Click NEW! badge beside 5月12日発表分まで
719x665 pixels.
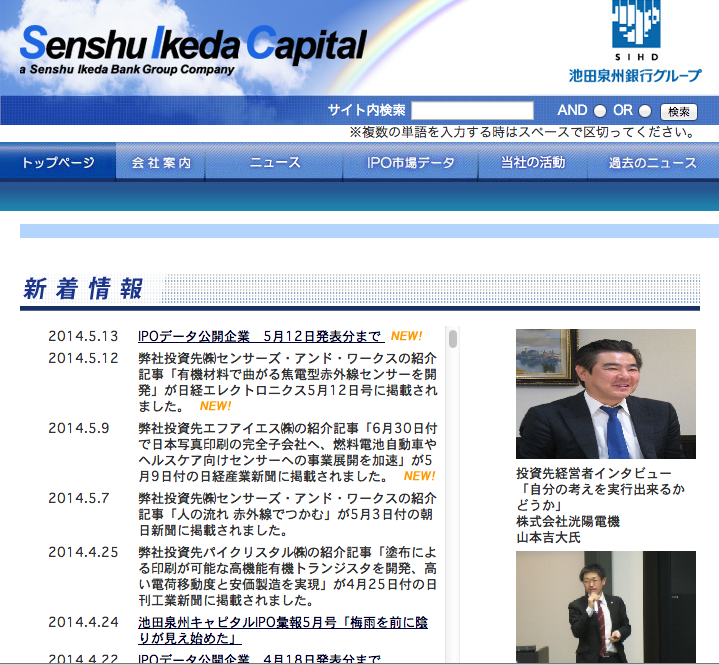(x=406, y=336)
